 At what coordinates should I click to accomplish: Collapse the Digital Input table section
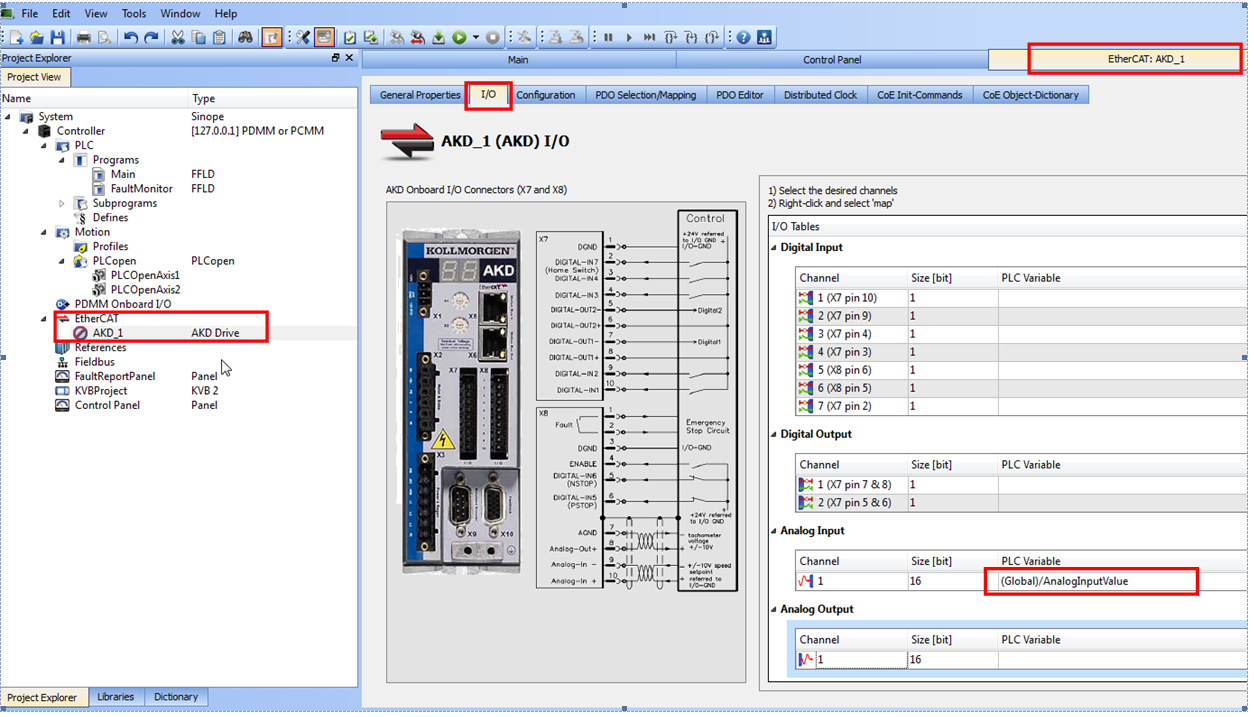coord(774,248)
